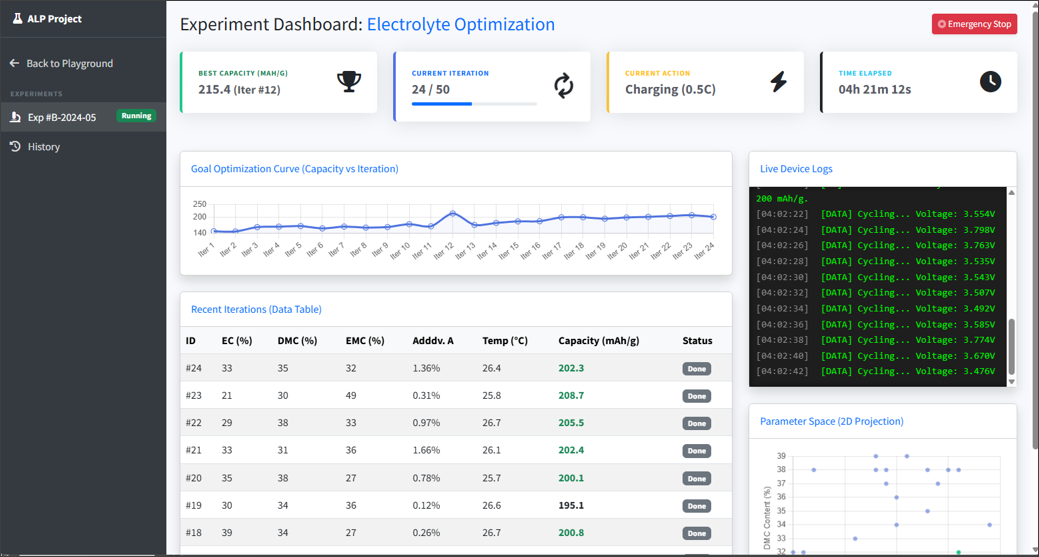The height and width of the screenshot is (557, 1039).
Task: Click the Electrolyte Optimization title link
Action: [460, 24]
